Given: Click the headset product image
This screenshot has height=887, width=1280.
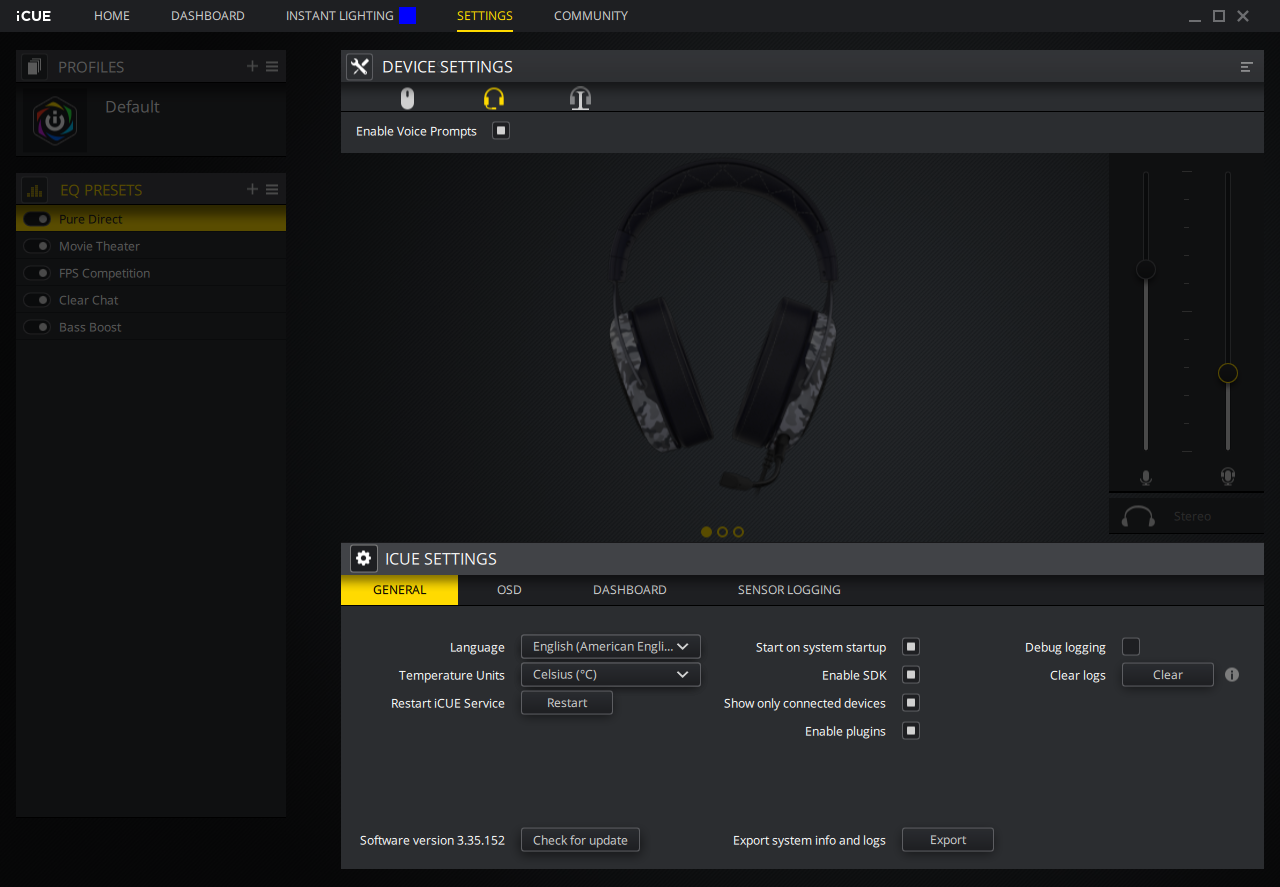Looking at the screenshot, I should [723, 325].
